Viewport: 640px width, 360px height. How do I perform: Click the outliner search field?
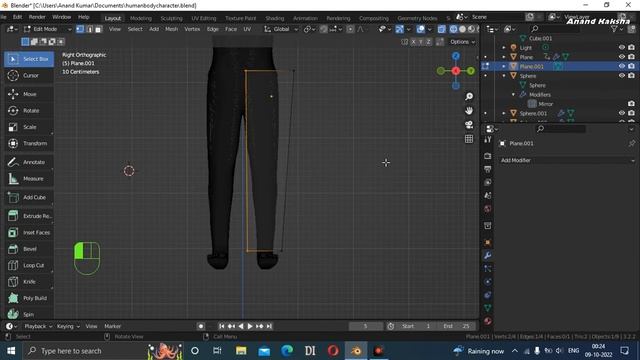pyautogui.click(x=555, y=29)
